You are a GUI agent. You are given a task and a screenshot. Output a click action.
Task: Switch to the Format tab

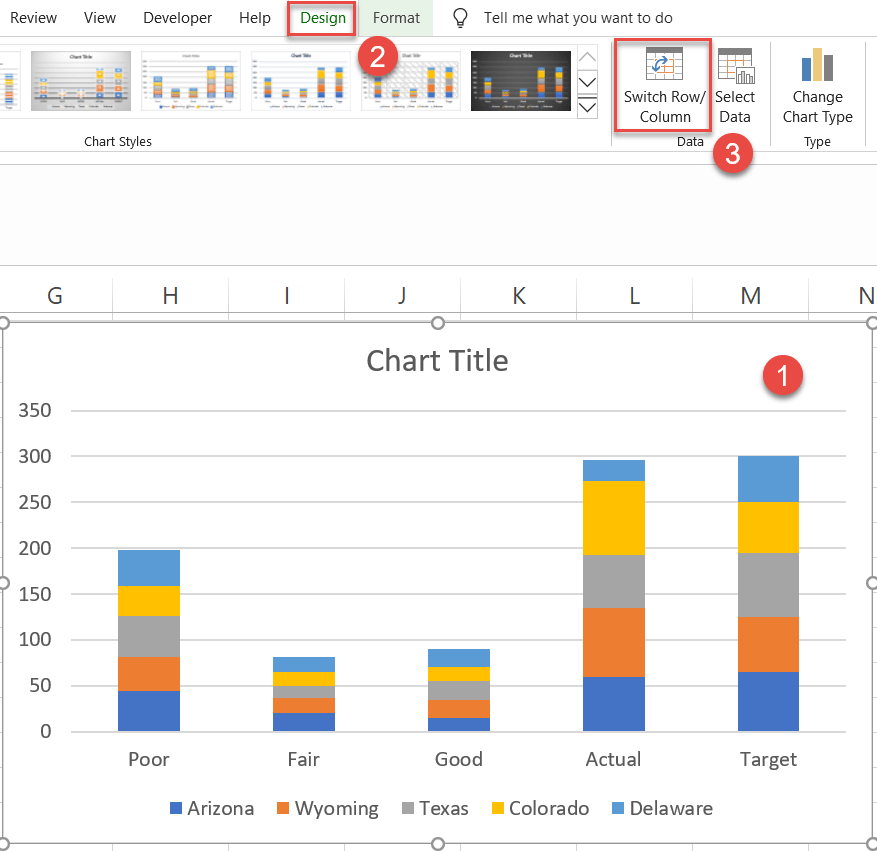coord(396,17)
